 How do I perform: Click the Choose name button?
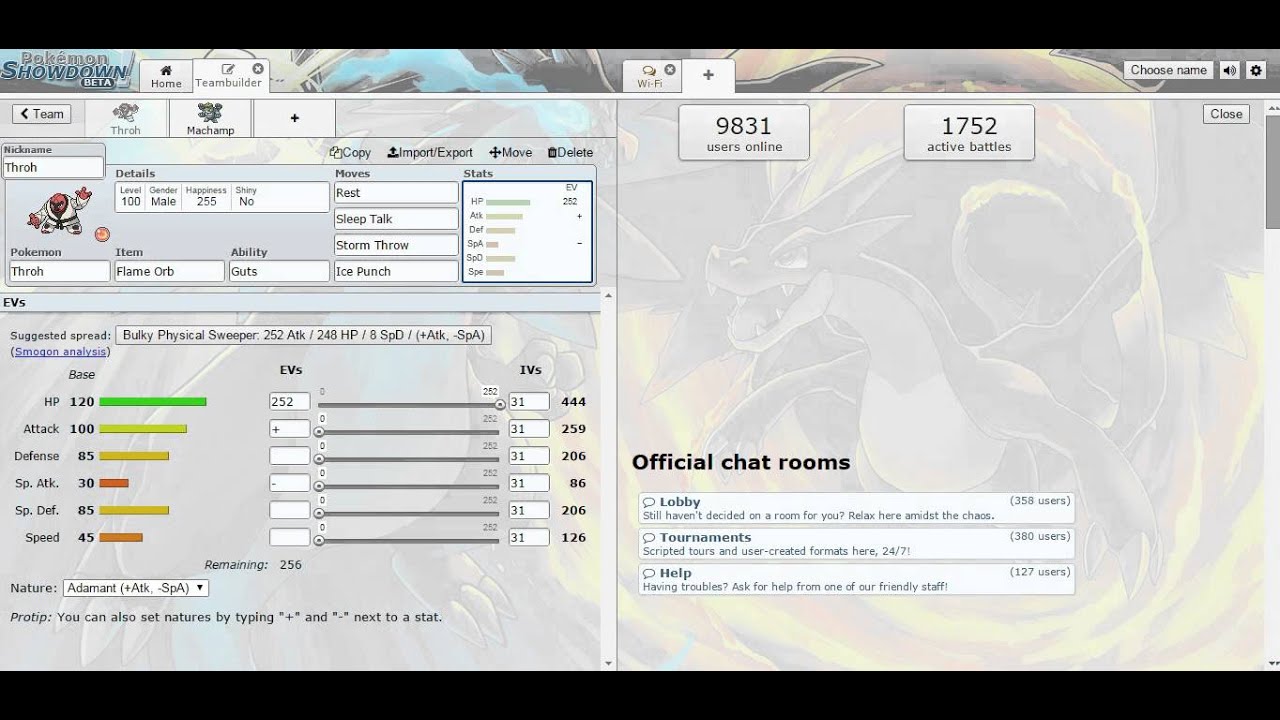[x=1168, y=70]
